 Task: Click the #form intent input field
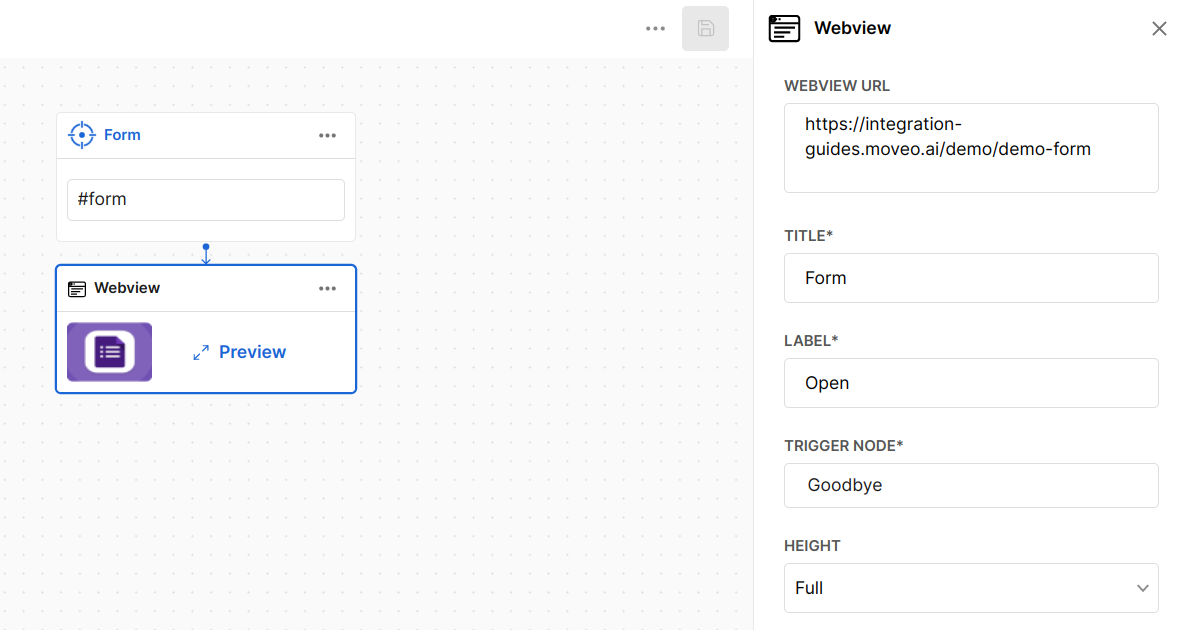point(206,200)
